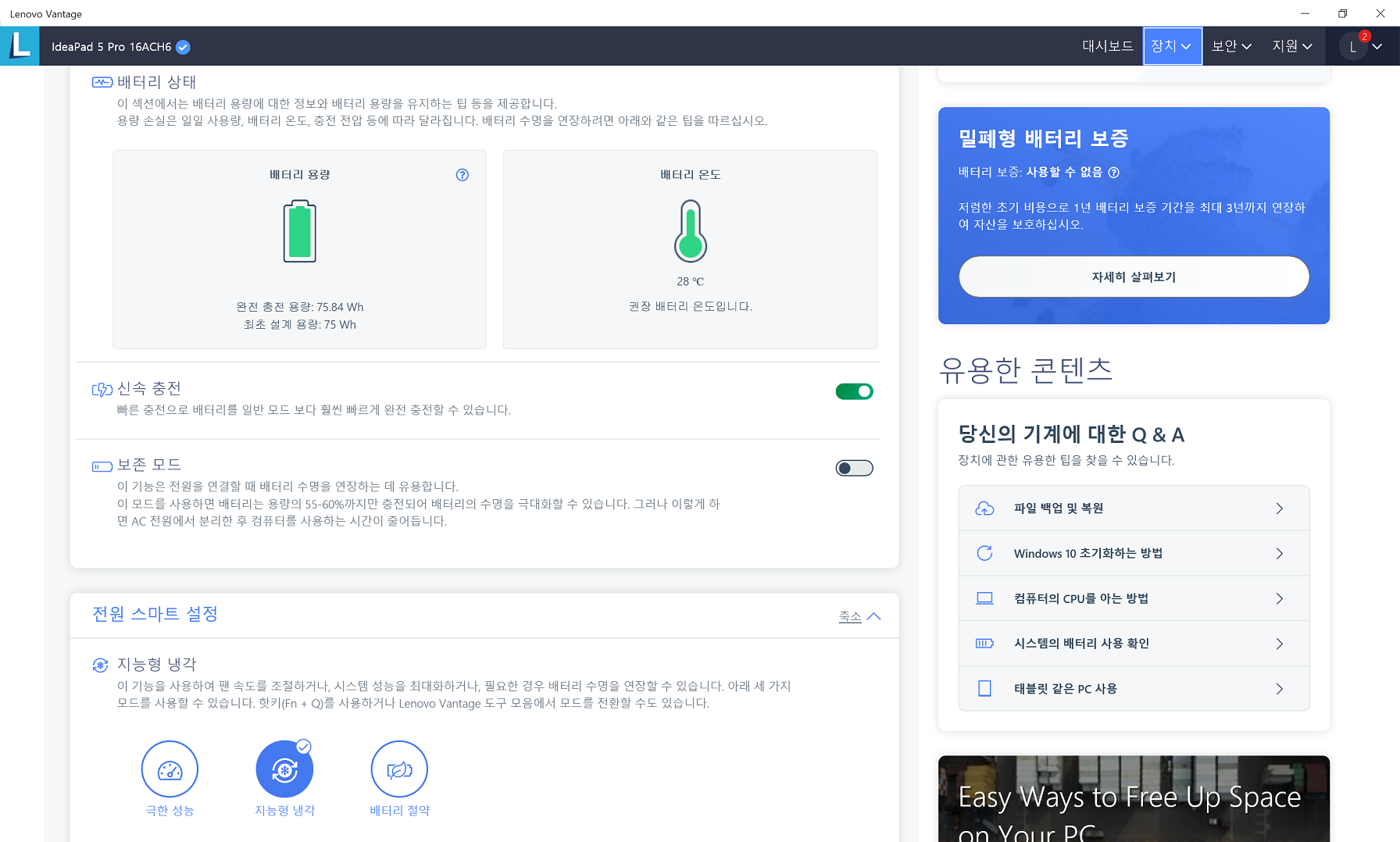Select the 배터리 절약 mode icon

pos(399,769)
